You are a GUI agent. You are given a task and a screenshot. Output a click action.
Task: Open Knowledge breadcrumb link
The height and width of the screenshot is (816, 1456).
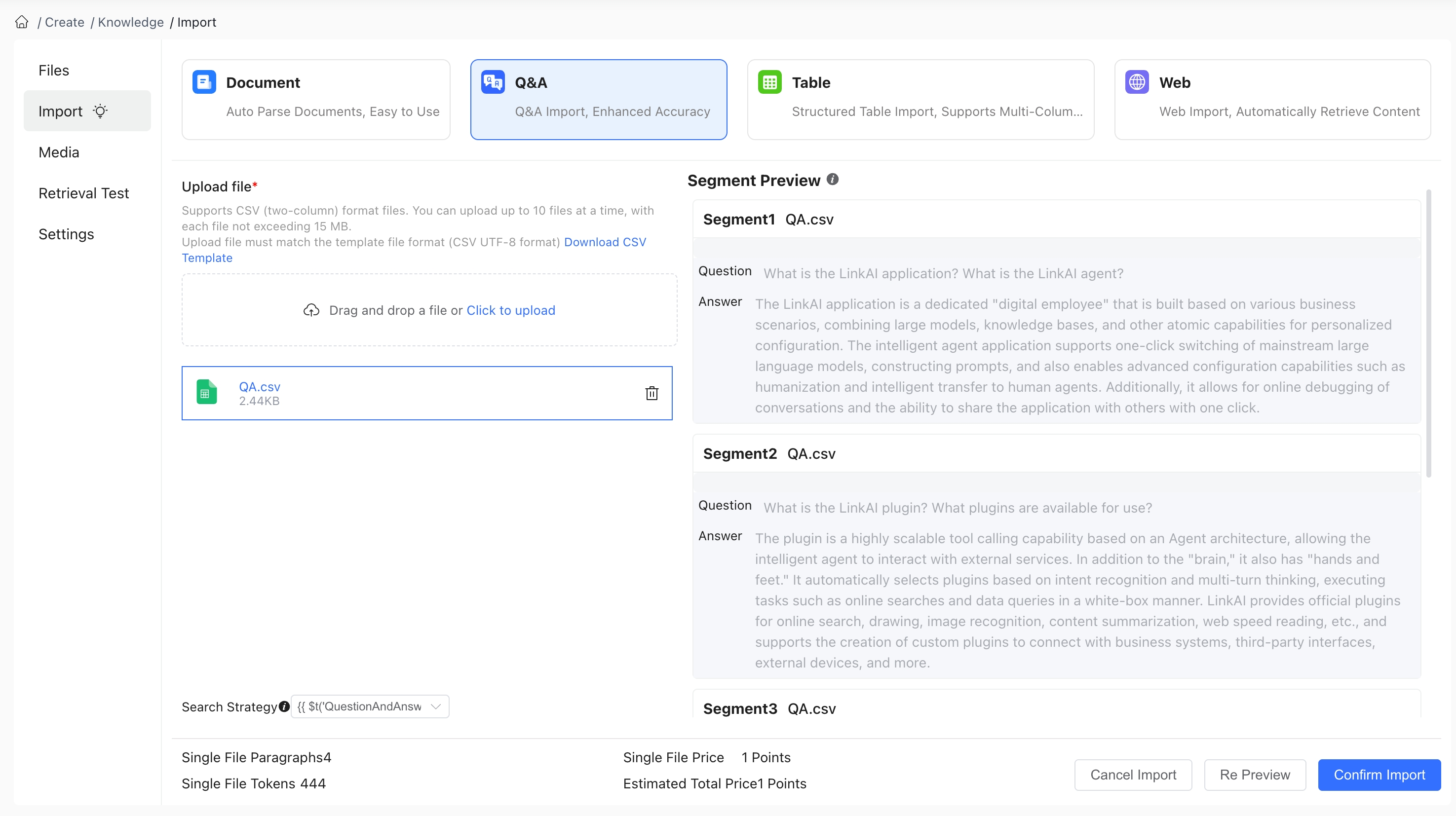(131, 22)
